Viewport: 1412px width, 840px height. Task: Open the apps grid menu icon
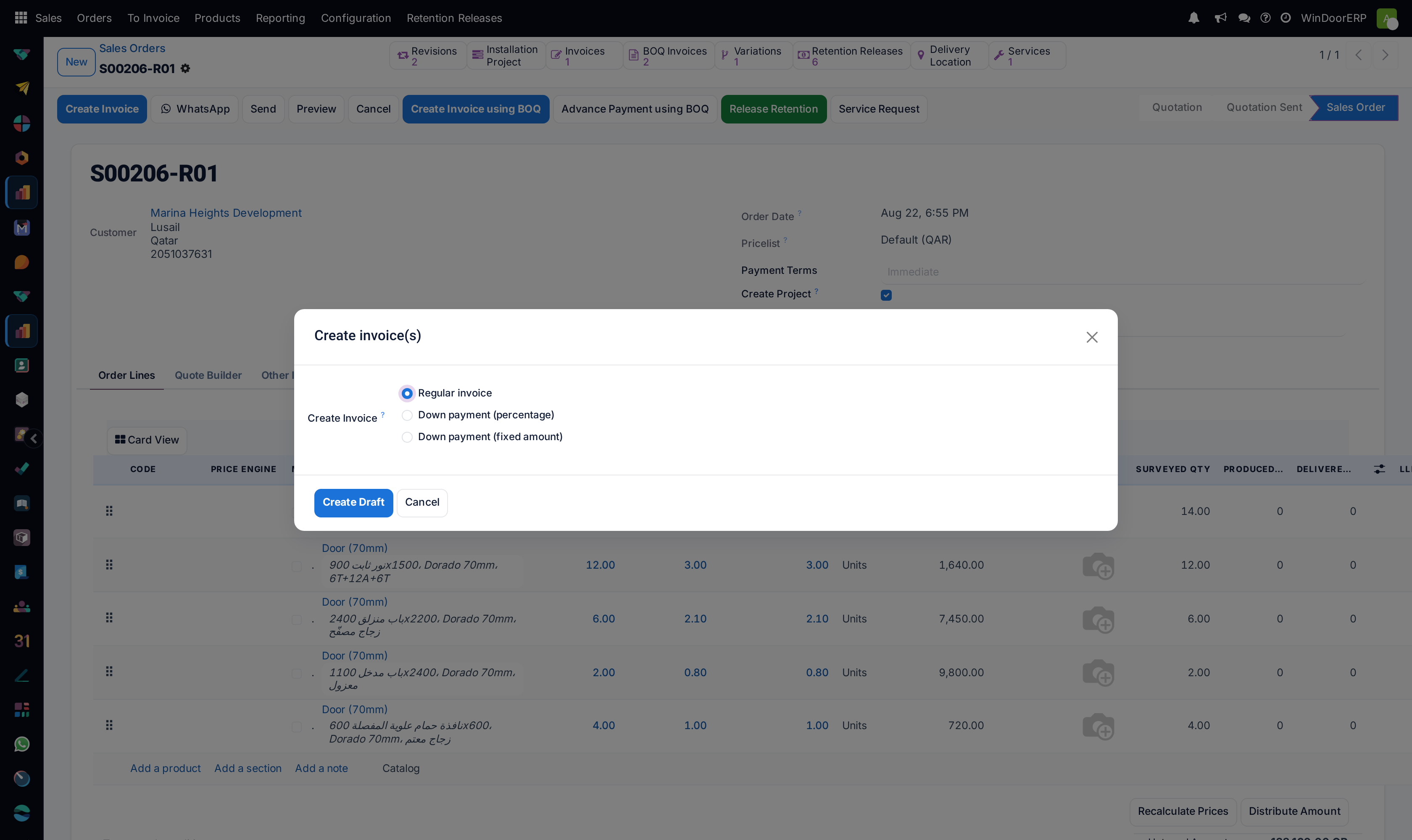pyautogui.click(x=21, y=18)
